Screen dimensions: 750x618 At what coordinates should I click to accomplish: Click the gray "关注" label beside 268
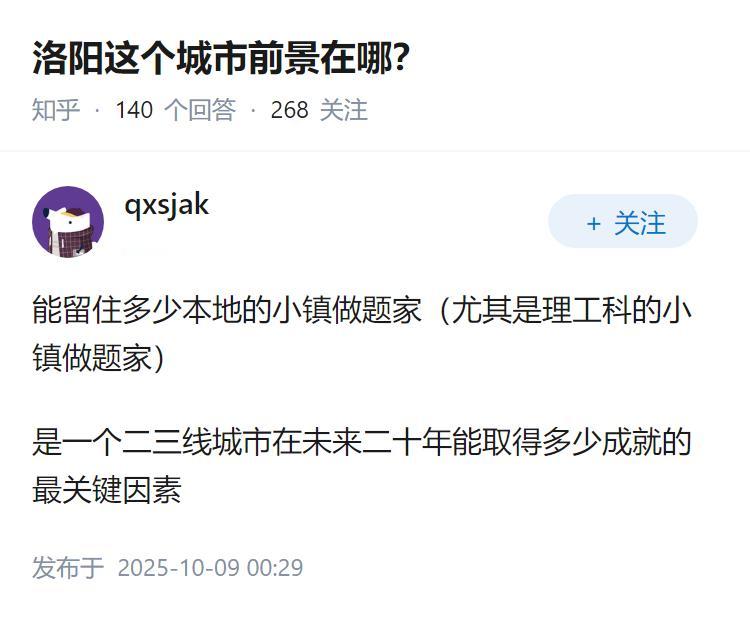point(344,109)
